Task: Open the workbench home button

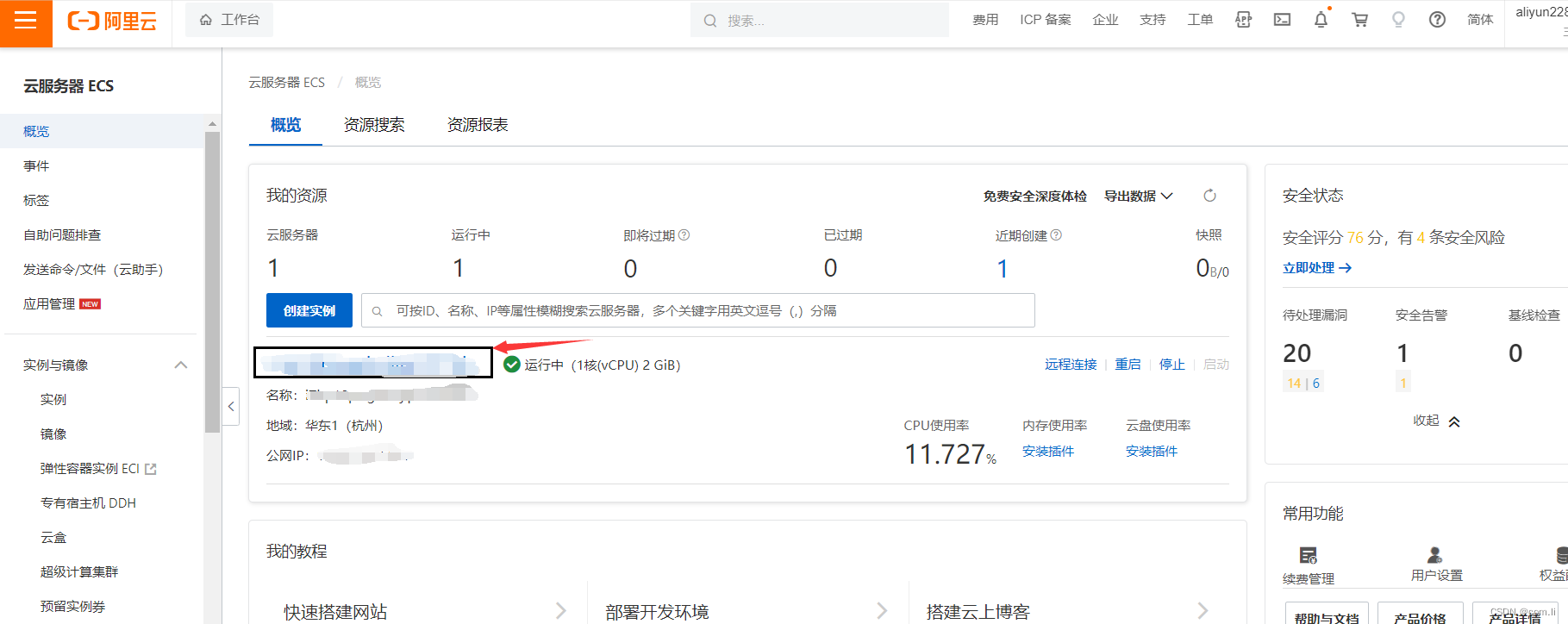Action: [x=229, y=20]
